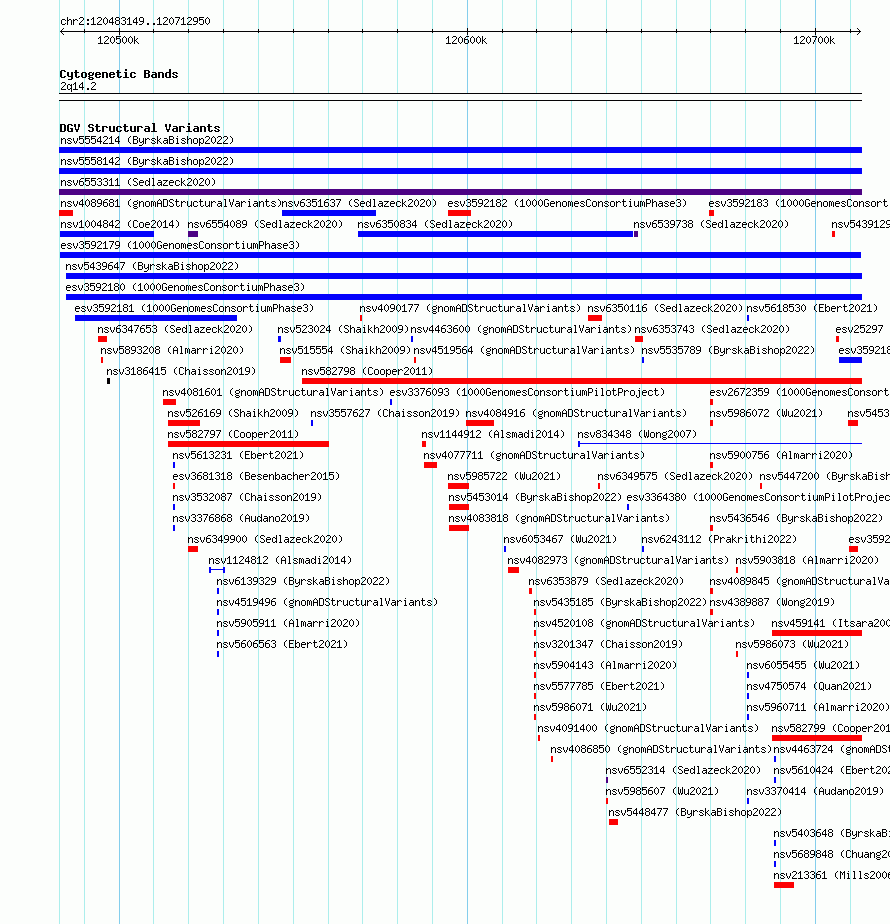The image size is (890, 924).
Task: Click the 2q14.2 cytogenetic band label
Action: pos(78,87)
